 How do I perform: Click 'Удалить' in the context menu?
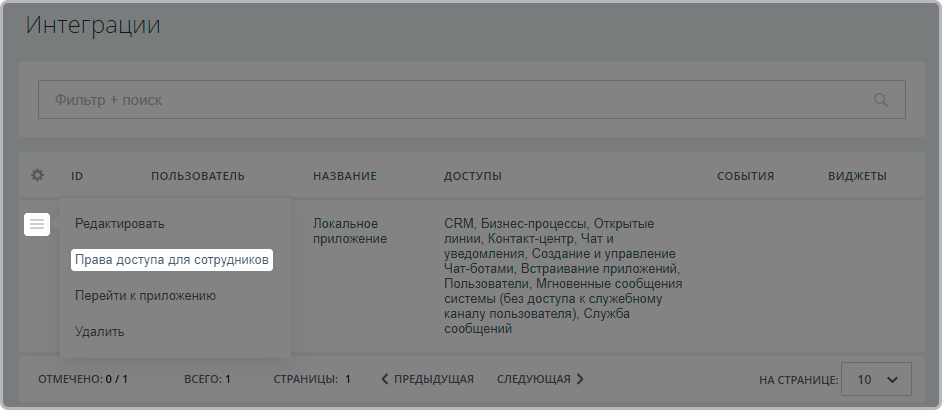point(99,331)
